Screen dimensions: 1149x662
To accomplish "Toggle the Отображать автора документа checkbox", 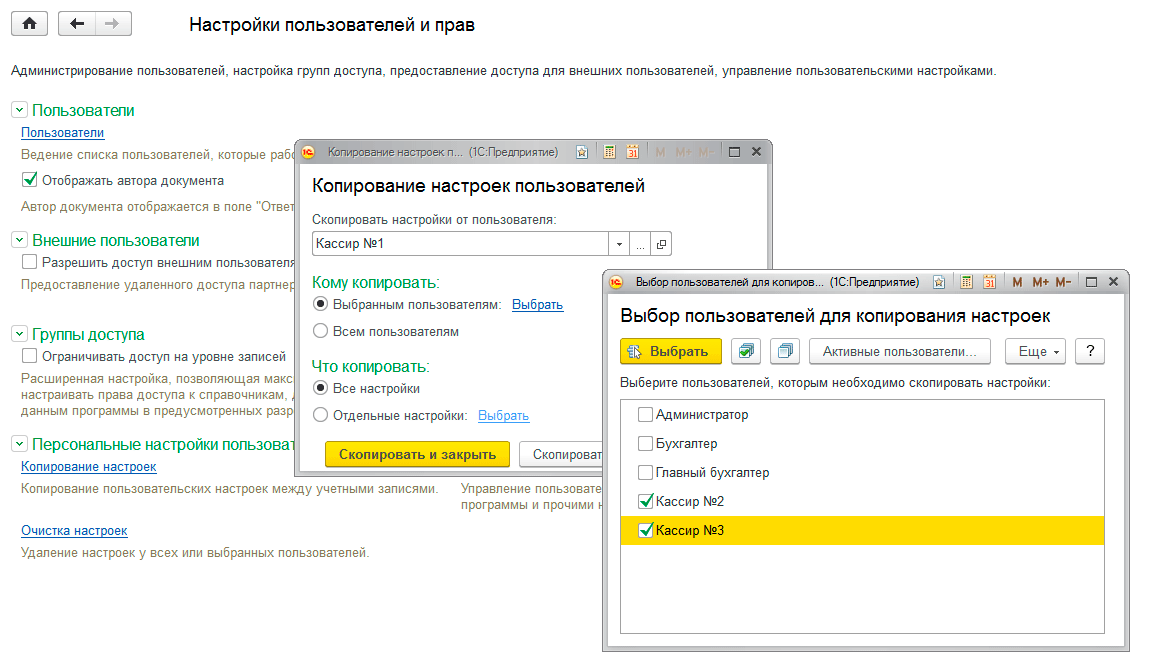I will tap(29, 181).
